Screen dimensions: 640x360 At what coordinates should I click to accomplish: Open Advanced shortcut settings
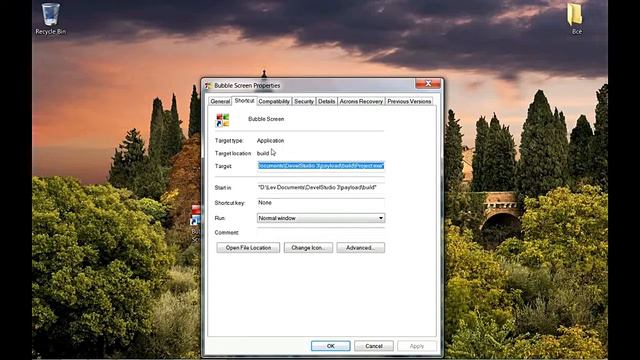click(x=360, y=248)
